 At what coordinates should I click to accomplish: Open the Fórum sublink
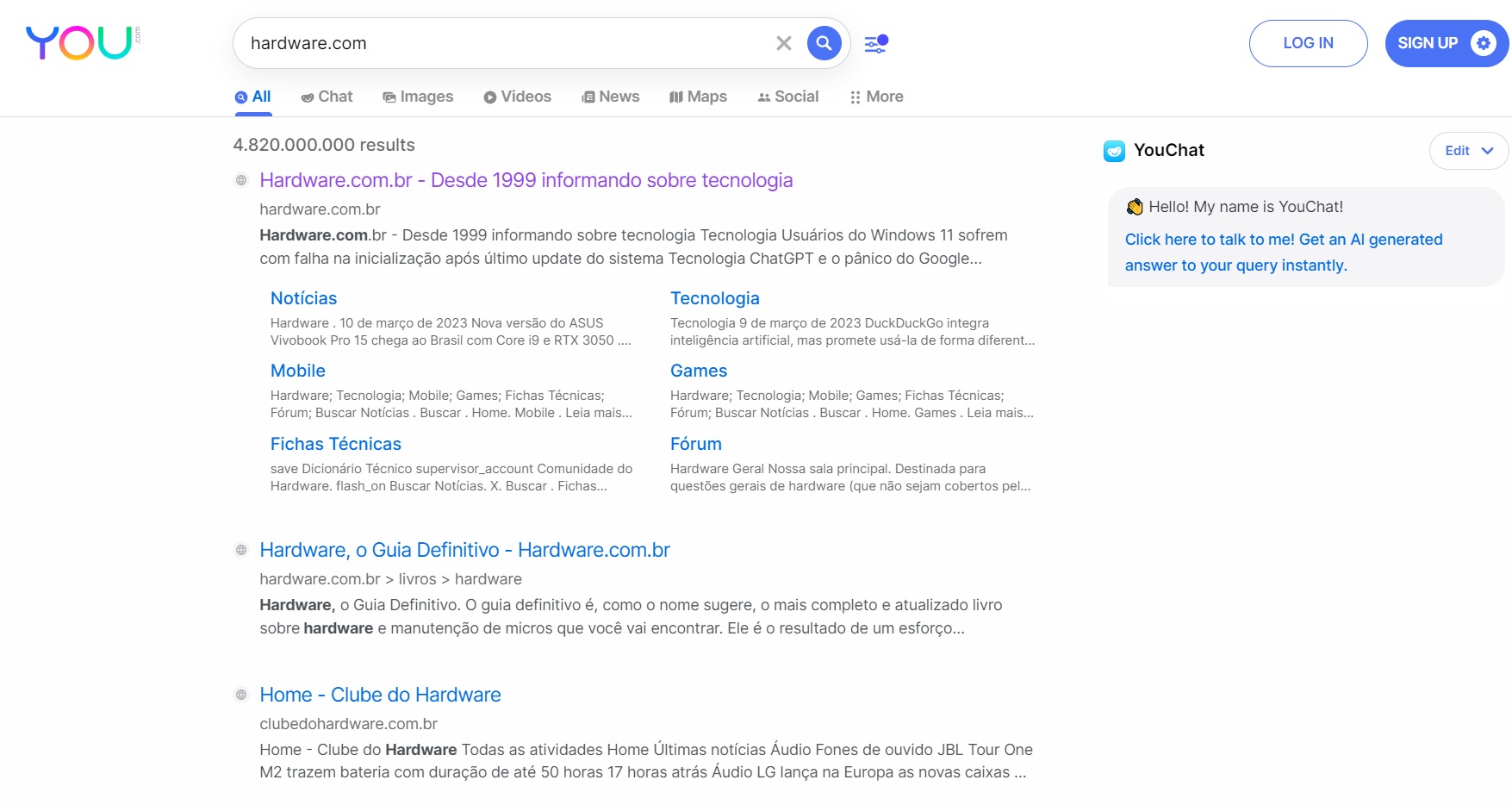tap(696, 444)
